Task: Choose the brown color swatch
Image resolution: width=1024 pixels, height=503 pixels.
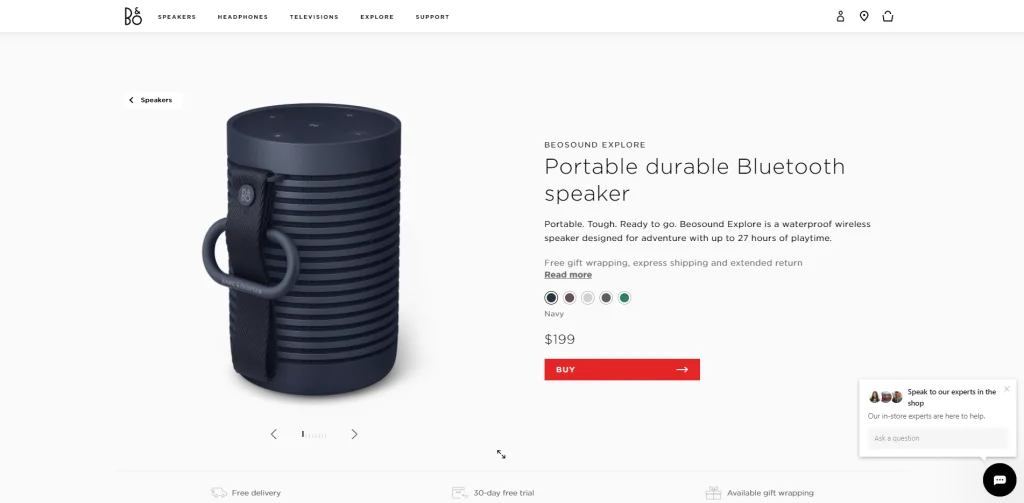Action: click(x=569, y=298)
